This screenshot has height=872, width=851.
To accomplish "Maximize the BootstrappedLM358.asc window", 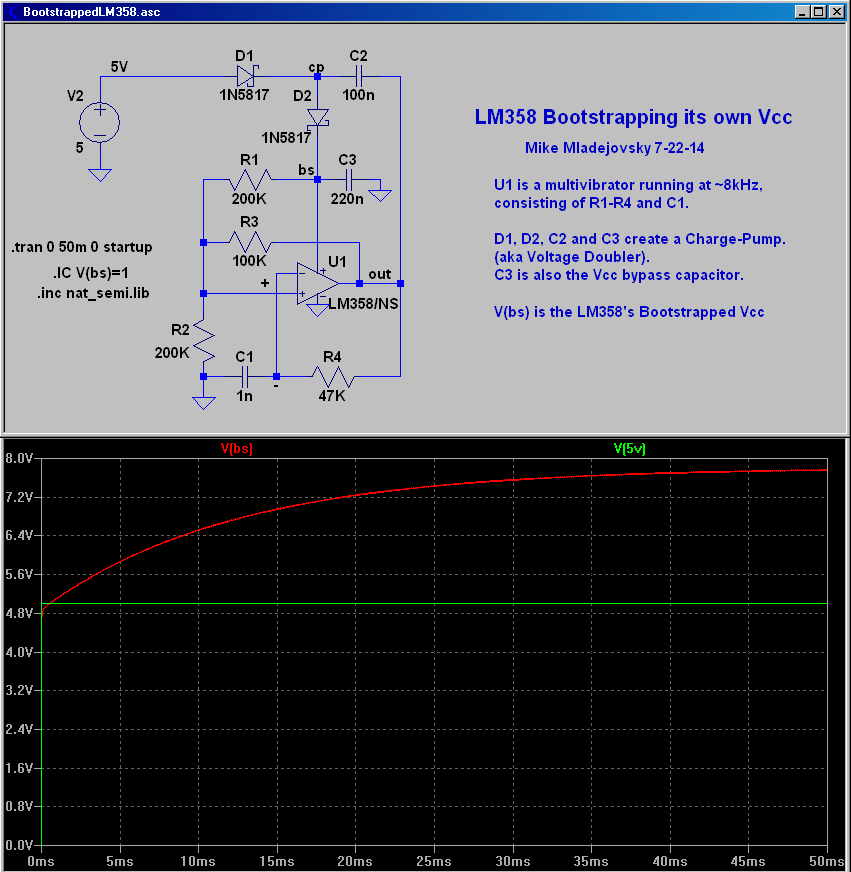I will [819, 12].
